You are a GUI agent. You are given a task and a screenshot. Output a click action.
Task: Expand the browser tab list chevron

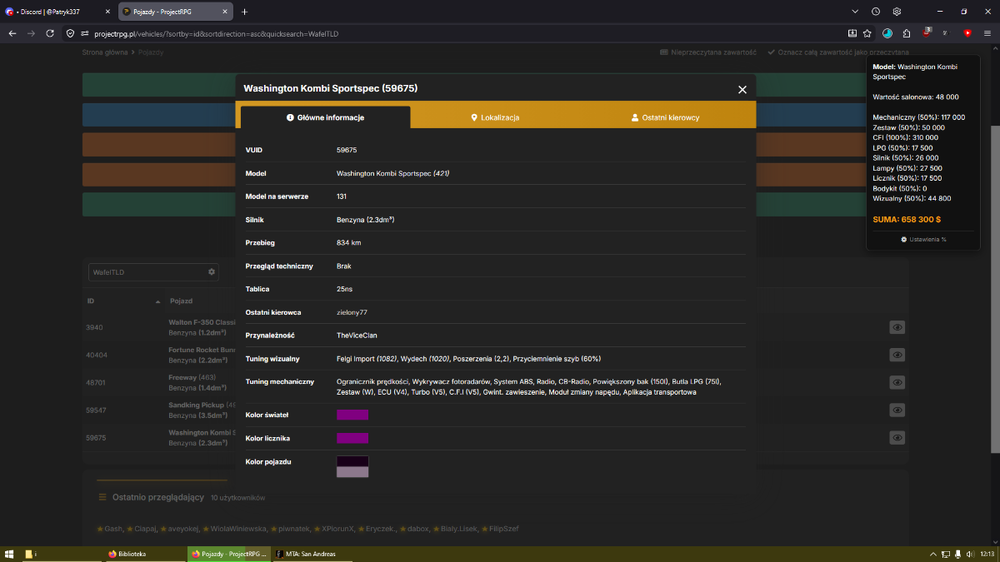(855, 11)
